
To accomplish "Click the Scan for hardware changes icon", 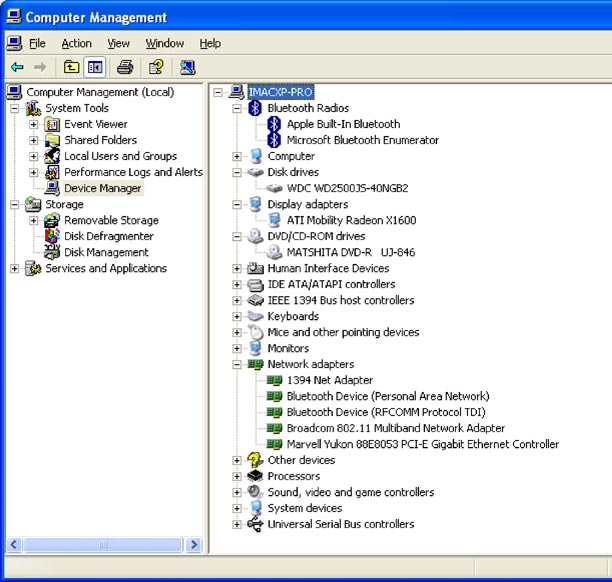I will [187, 67].
